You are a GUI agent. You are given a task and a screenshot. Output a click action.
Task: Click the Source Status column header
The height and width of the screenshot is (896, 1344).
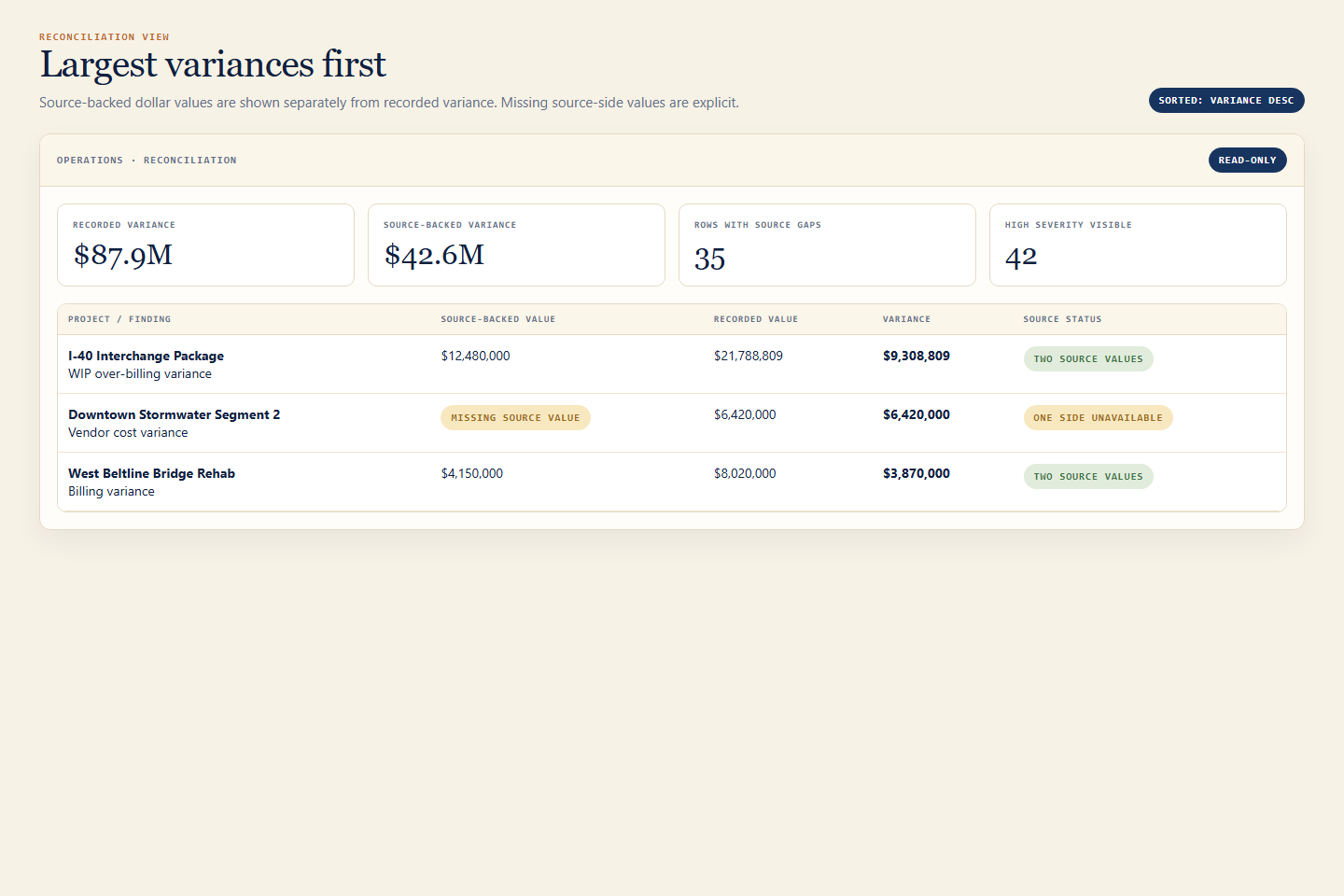click(1062, 319)
